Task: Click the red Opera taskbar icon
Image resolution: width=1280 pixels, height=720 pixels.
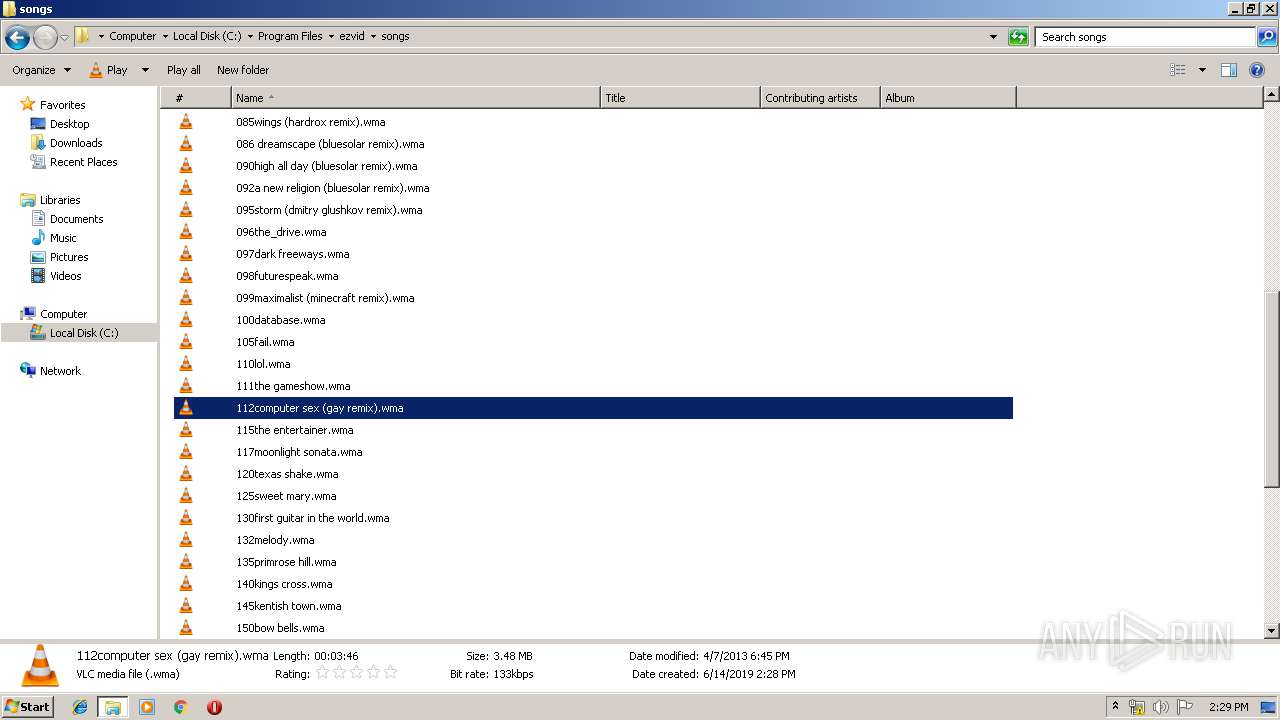Action: (214, 707)
